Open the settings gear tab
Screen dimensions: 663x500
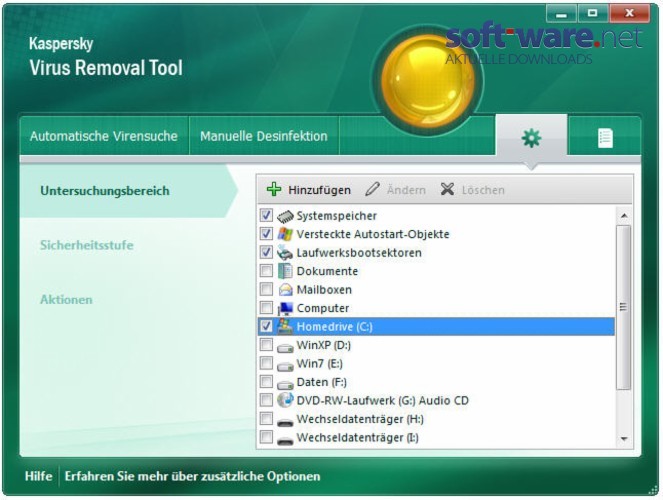point(531,137)
